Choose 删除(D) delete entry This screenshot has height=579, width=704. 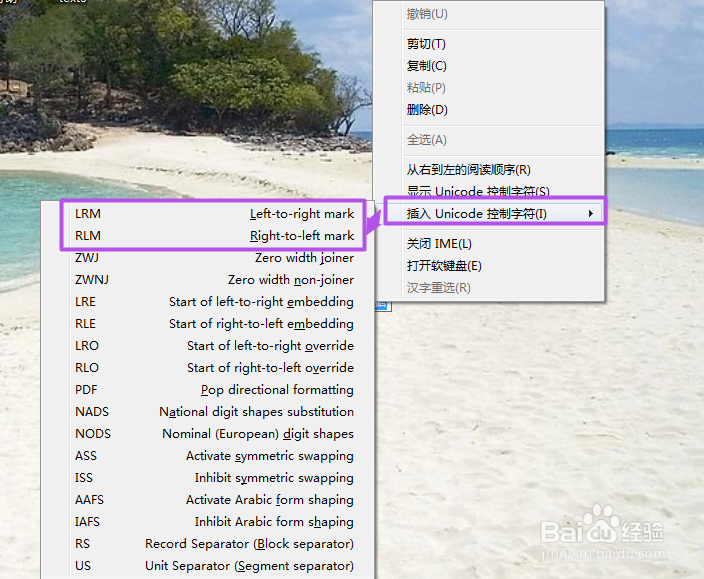(x=489, y=110)
